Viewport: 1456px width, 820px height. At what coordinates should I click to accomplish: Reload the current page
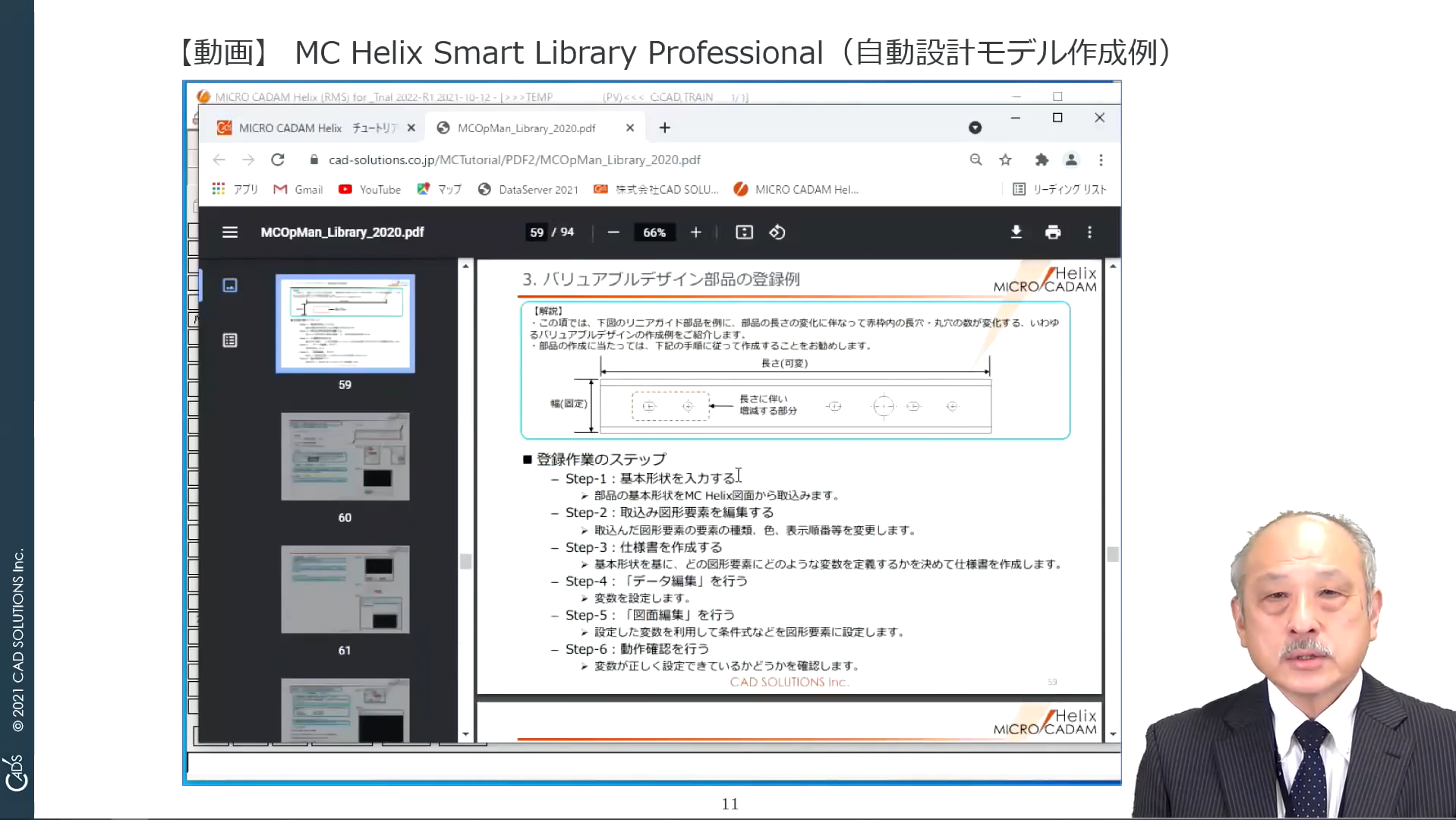[278, 159]
